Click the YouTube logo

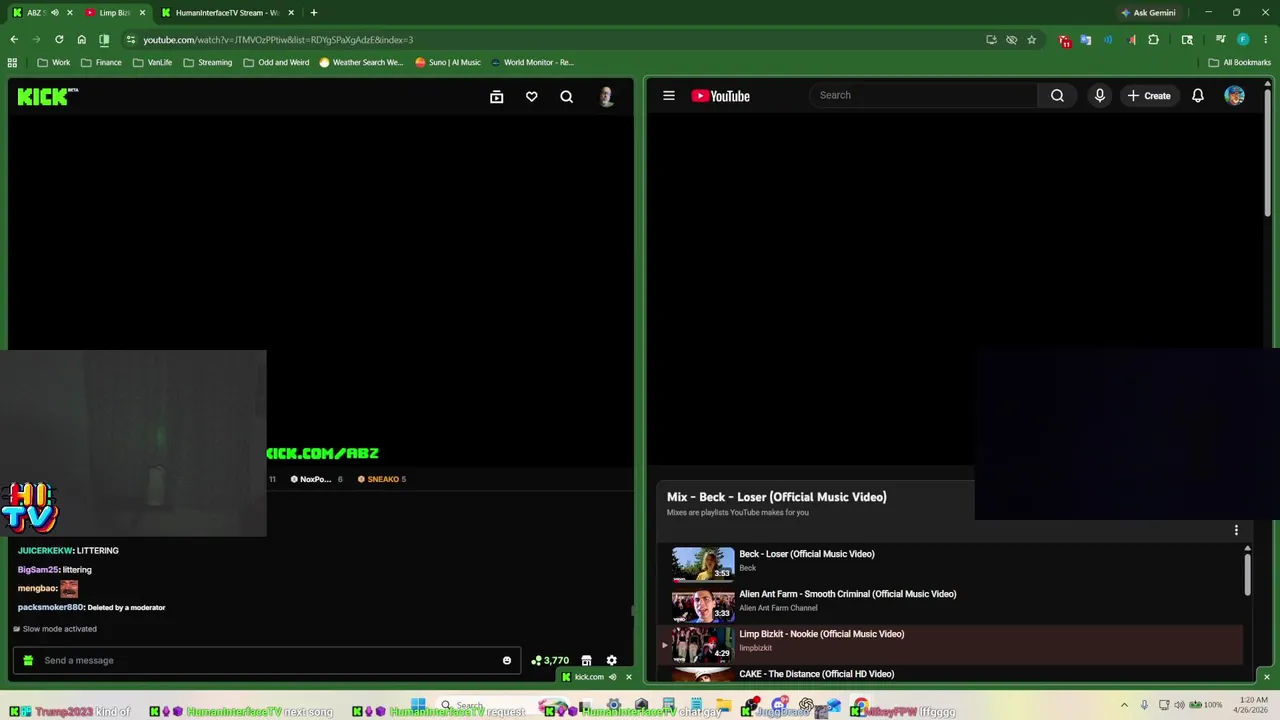click(720, 96)
